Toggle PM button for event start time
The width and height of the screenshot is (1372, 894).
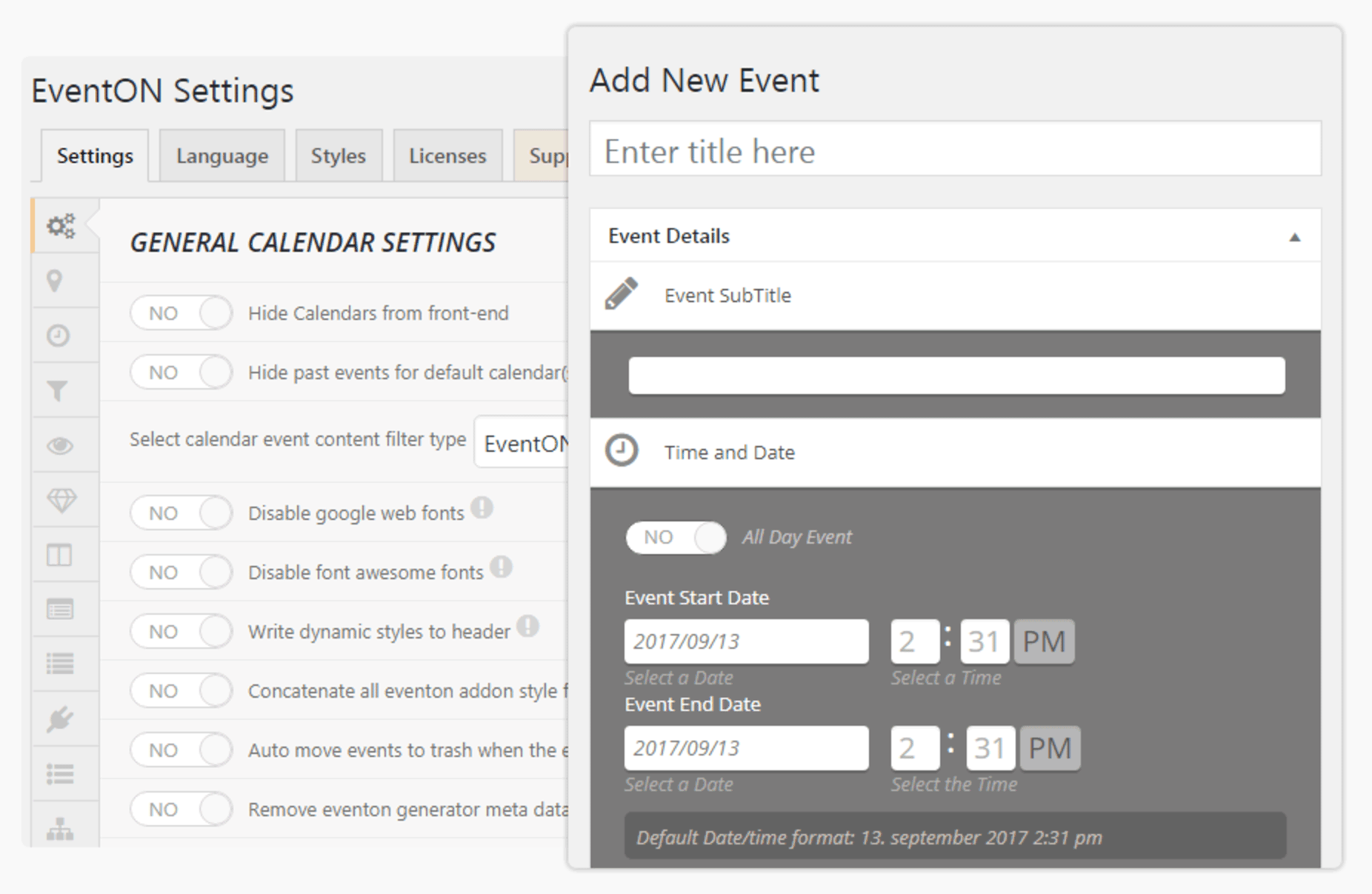(1044, 641)
